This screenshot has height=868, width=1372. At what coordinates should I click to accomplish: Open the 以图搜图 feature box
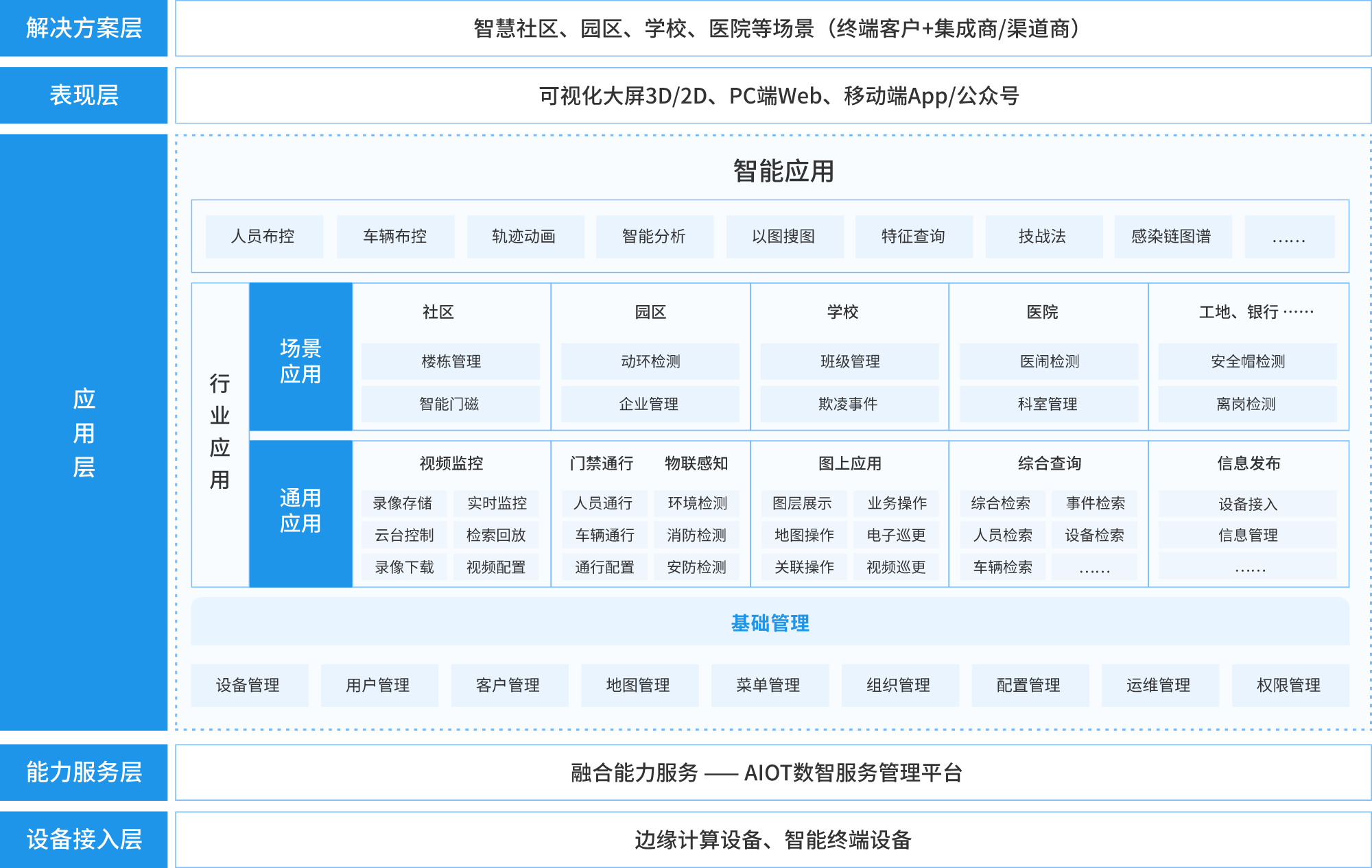[x=784, y=237]
